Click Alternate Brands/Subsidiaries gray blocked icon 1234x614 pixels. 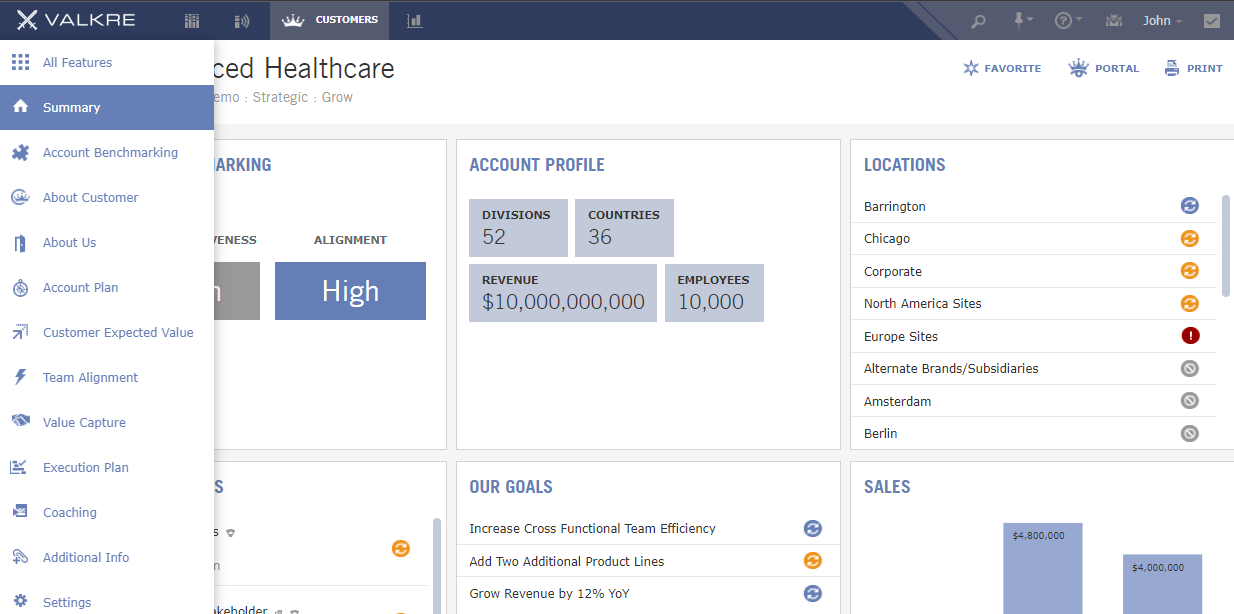click(x=1190, y=368)
